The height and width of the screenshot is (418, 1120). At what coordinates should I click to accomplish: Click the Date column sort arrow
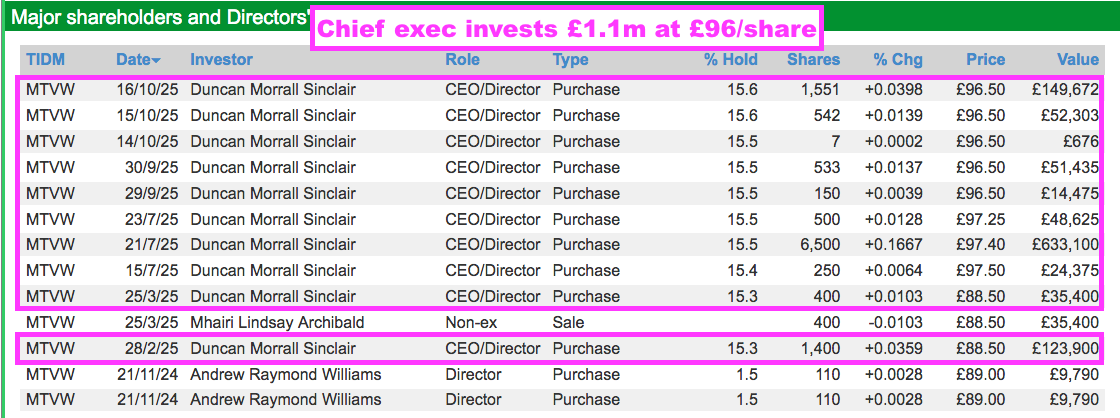tap(156, 61)
